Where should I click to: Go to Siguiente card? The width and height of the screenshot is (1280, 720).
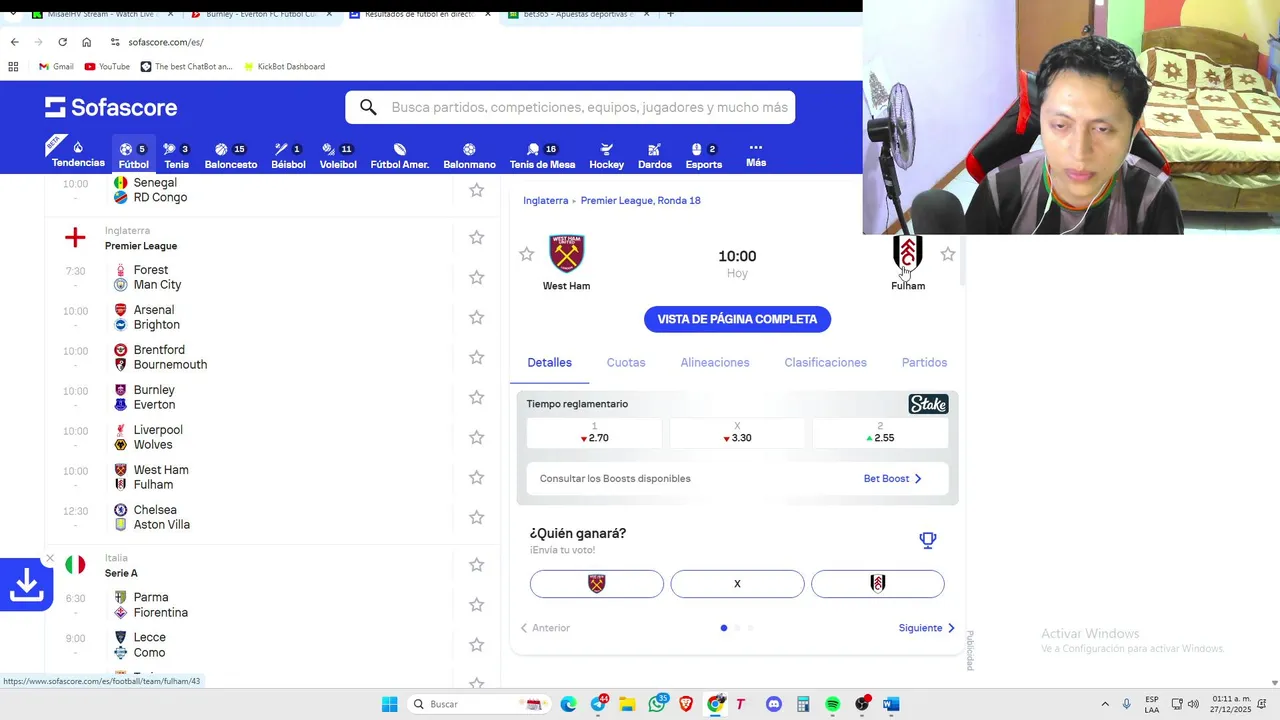[927, 628]
